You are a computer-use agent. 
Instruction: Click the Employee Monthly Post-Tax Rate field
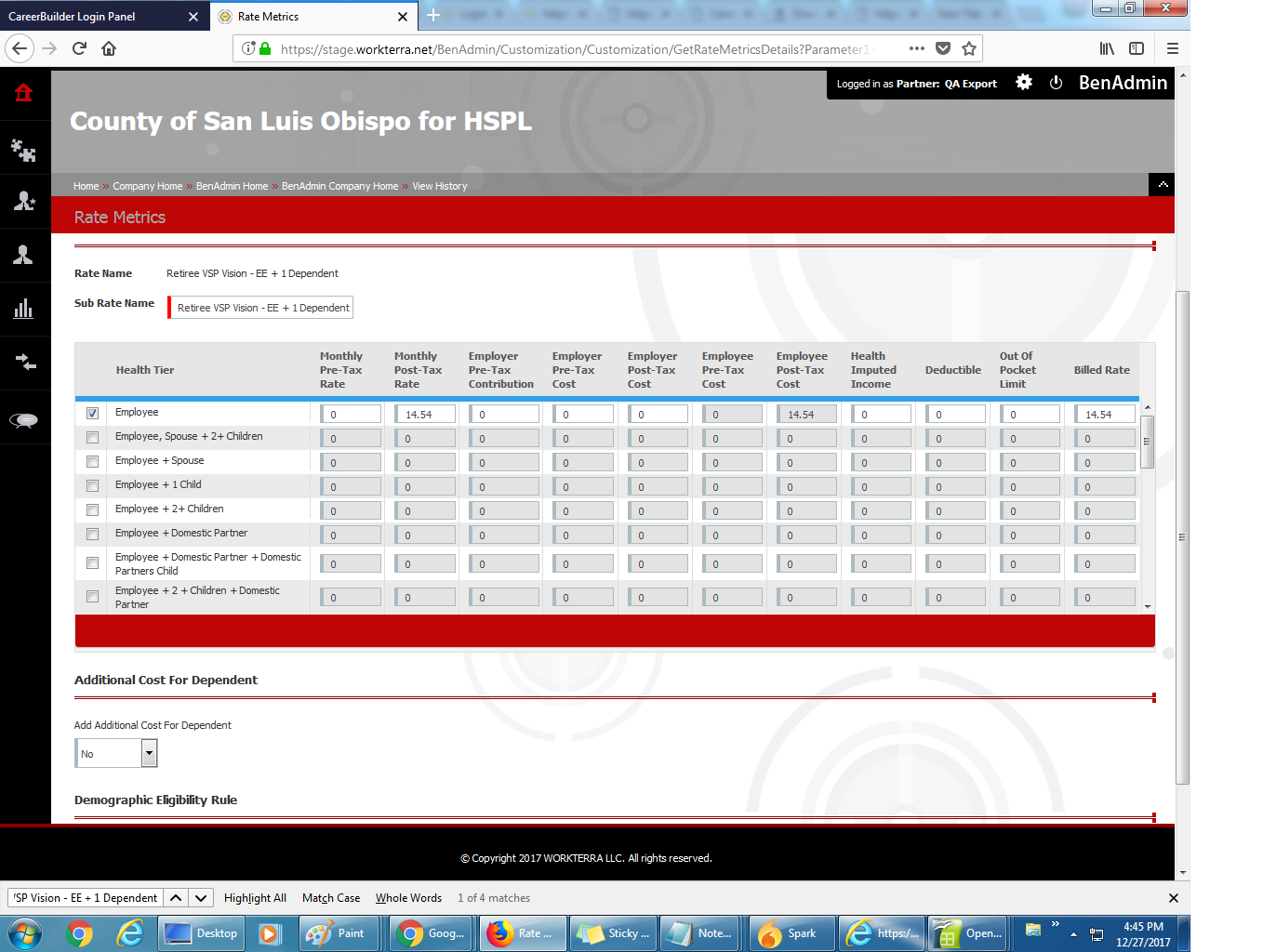pos(427,415)
